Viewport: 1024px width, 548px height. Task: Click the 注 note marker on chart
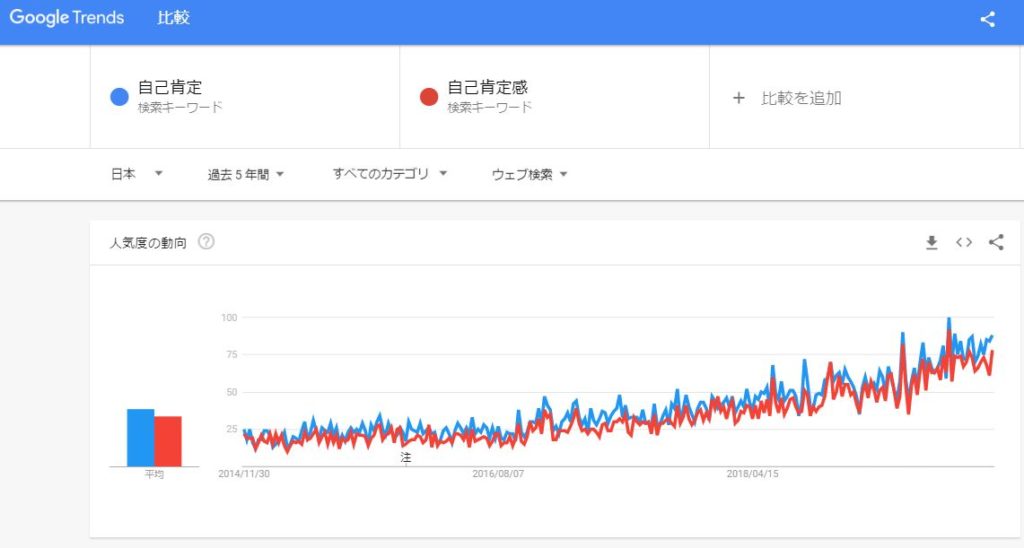406,457
